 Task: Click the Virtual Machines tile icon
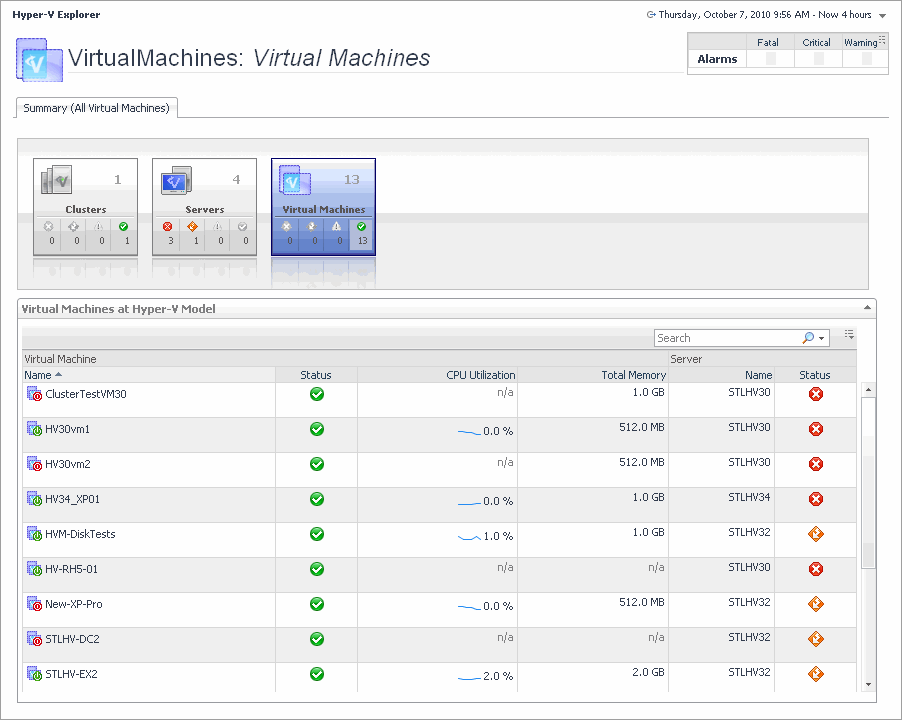(x=295, y=181)
